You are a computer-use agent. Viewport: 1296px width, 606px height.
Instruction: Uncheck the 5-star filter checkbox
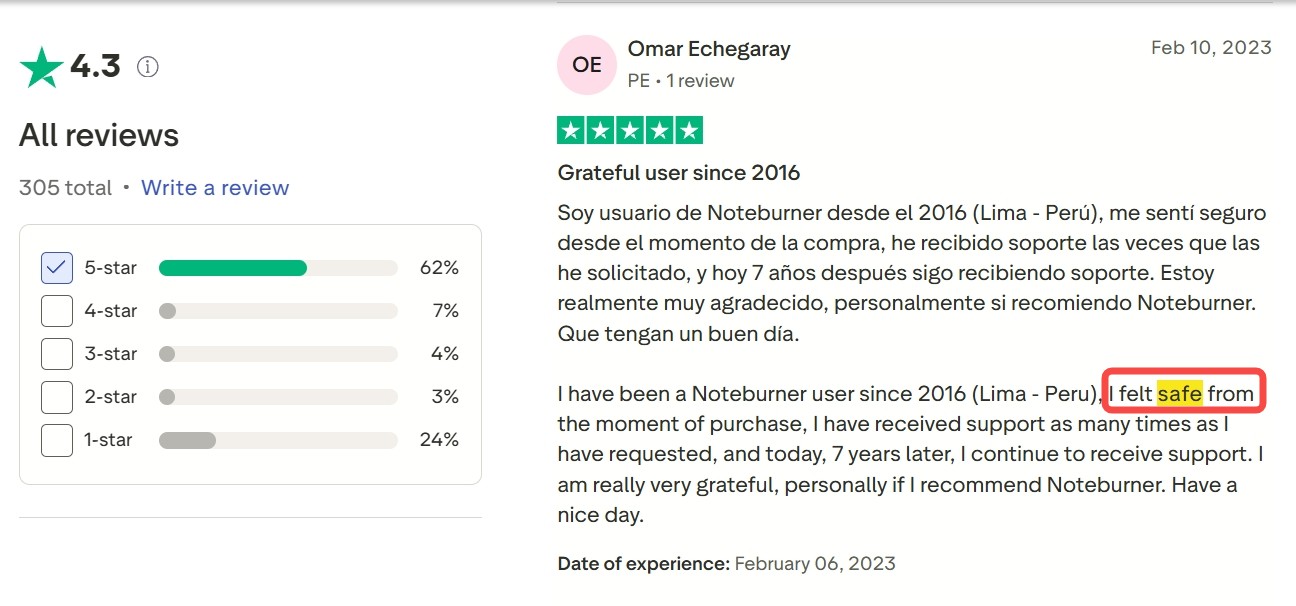click(x=57, y=268)
